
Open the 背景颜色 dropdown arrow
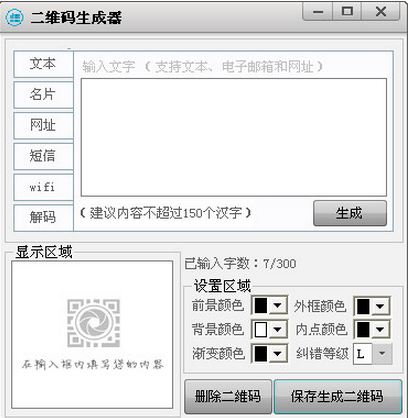click(277, 329)
